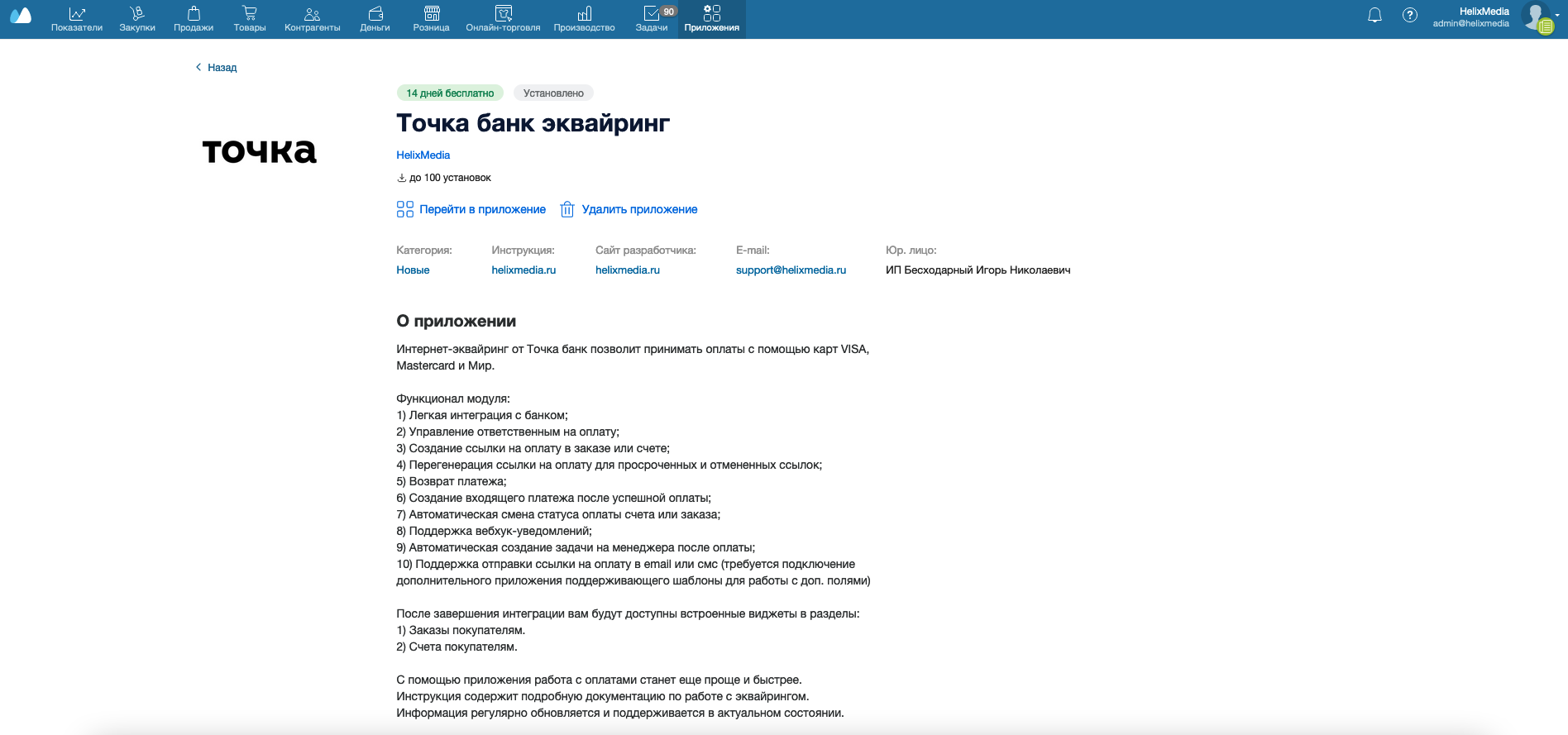Click Перейти в приложение
Screen dimensions: 1568x735
tap(471, 210)
